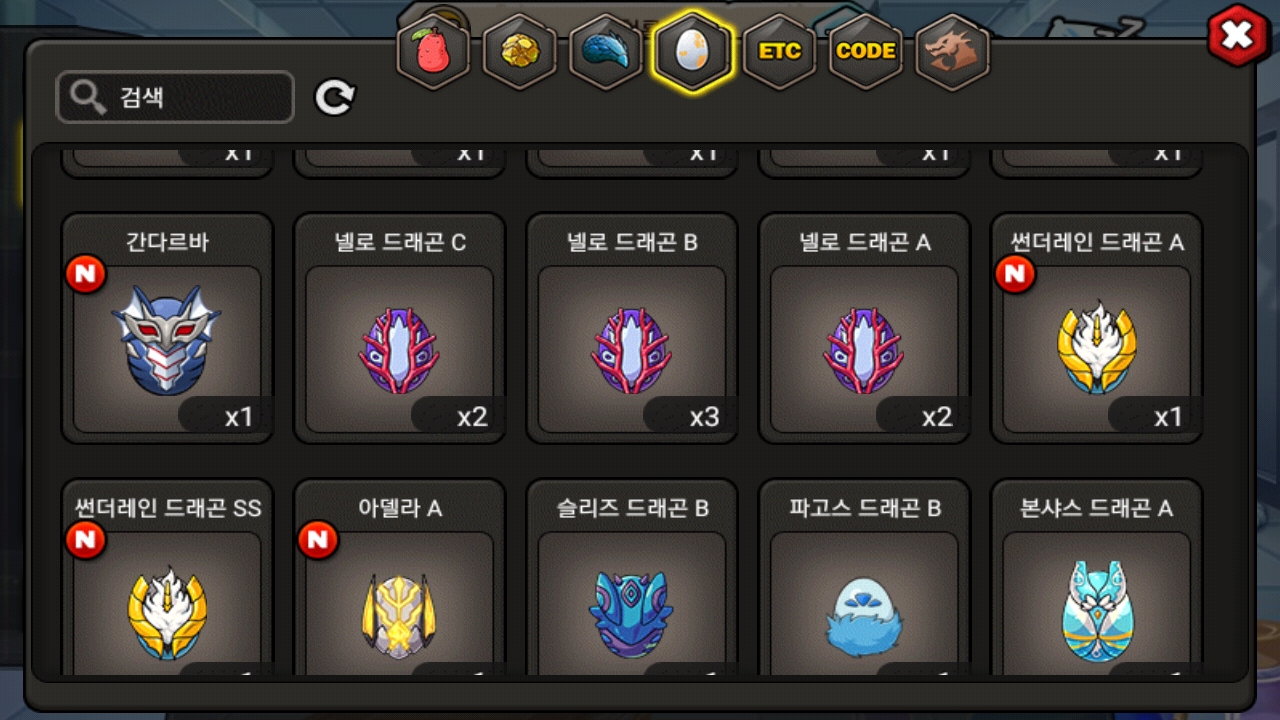Select the 간다르바 masked egg
1280x720 pixels.
[167, 328]
